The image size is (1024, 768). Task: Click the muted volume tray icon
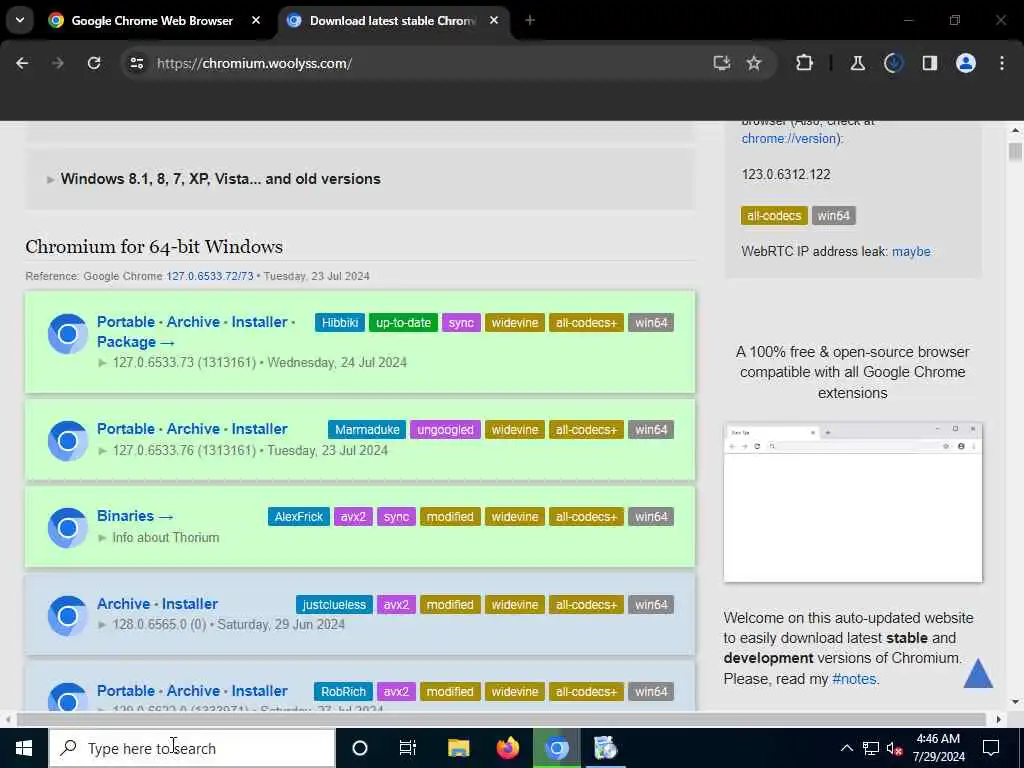coord(895,748)
